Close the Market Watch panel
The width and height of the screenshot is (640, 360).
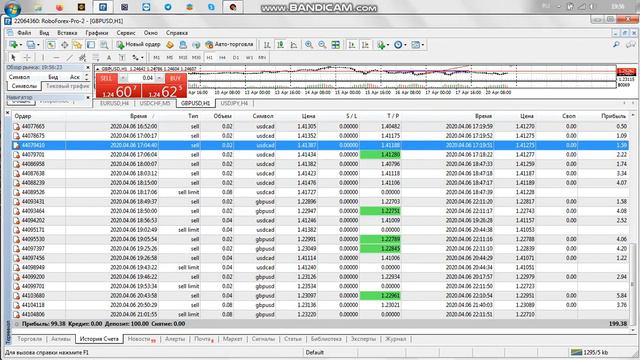point(87,68)
